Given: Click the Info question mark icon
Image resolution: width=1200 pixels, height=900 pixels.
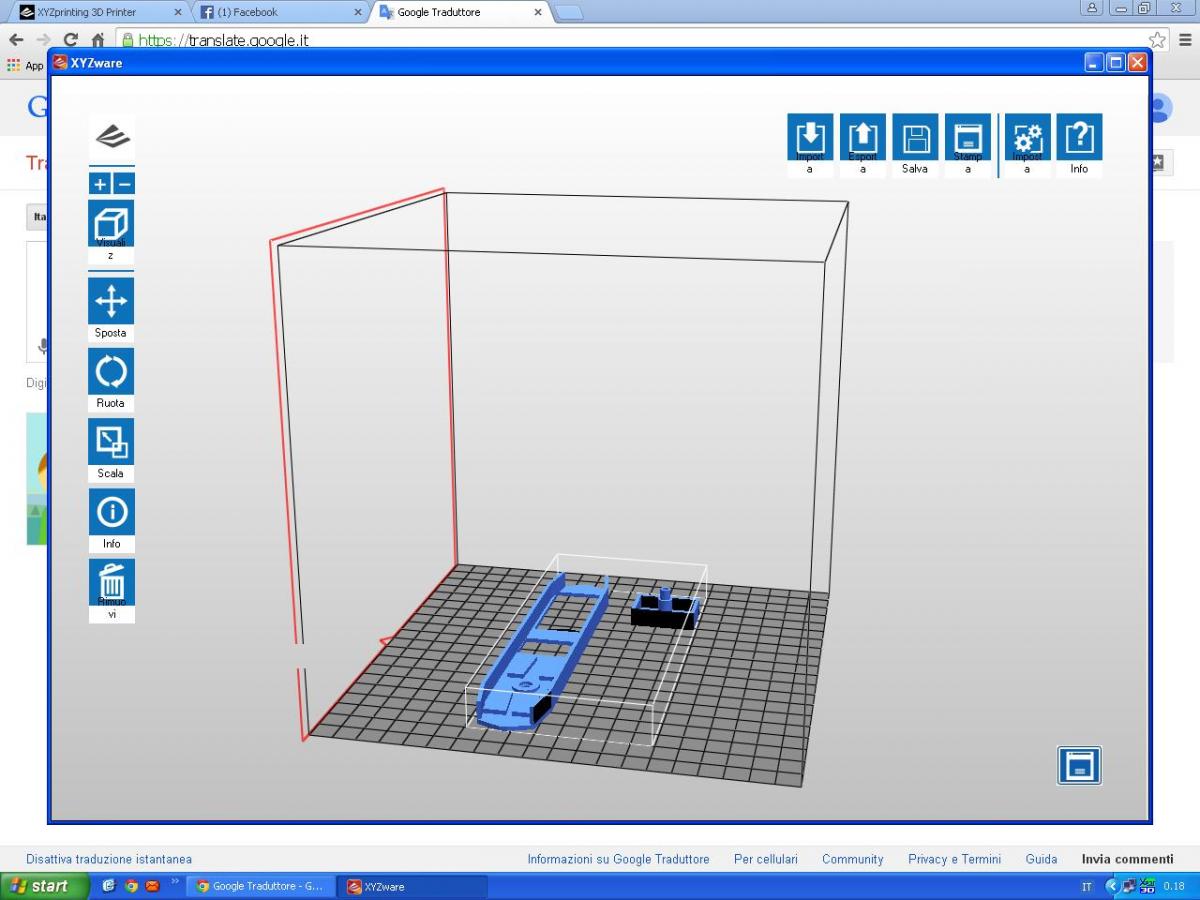Looking at the screenshot, I should pyautogui.click(x=1079, y=137).
